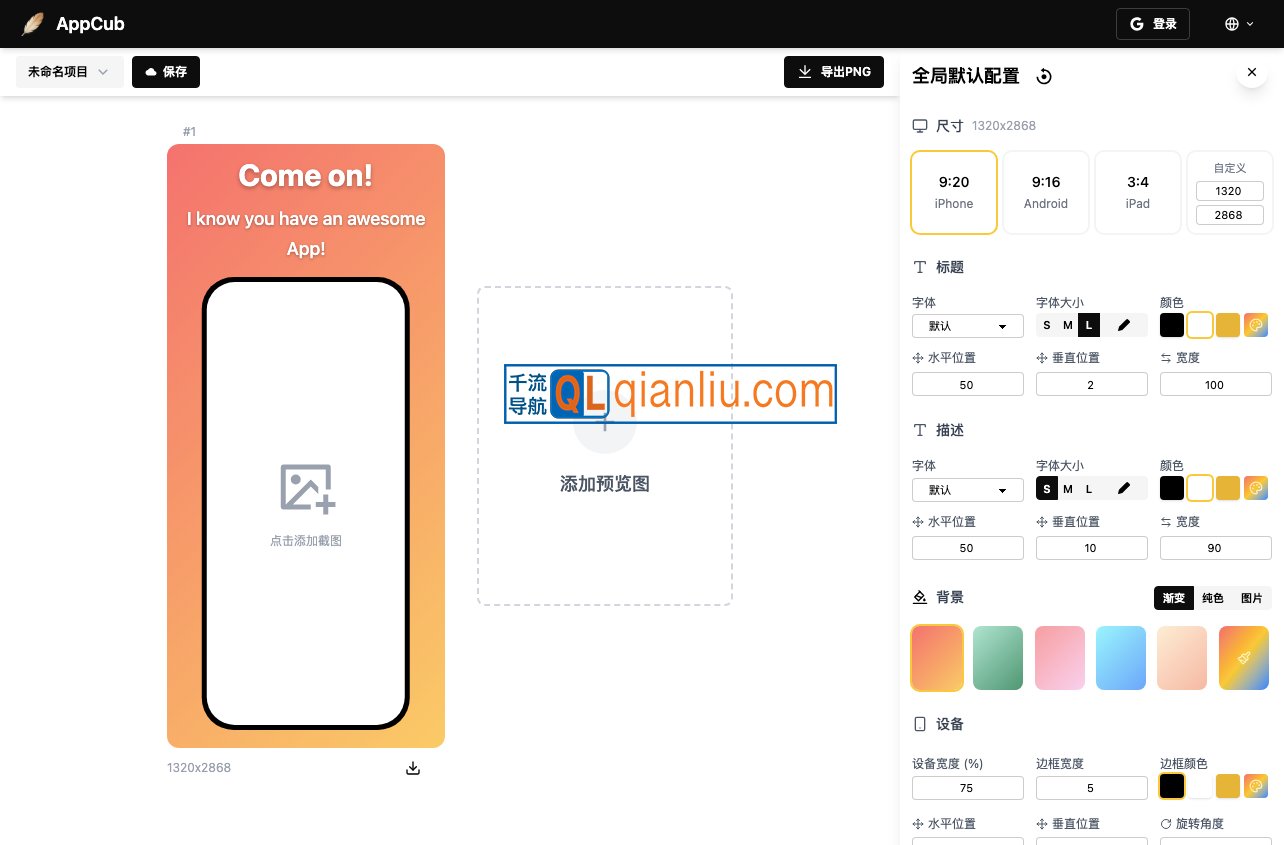Open the rainbow palette picker for title color

(1255, 325)
